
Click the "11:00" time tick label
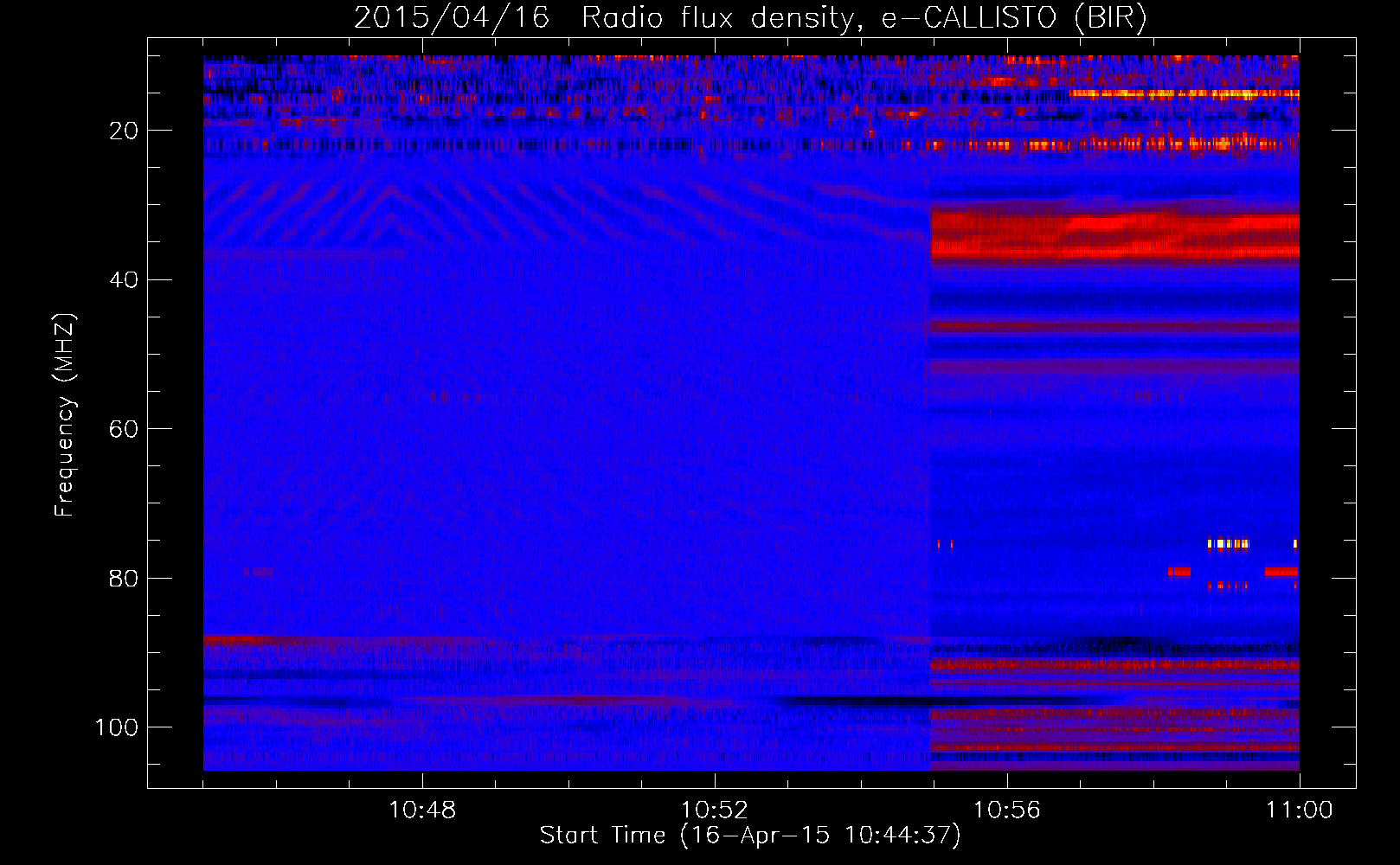pos(1300,811)
